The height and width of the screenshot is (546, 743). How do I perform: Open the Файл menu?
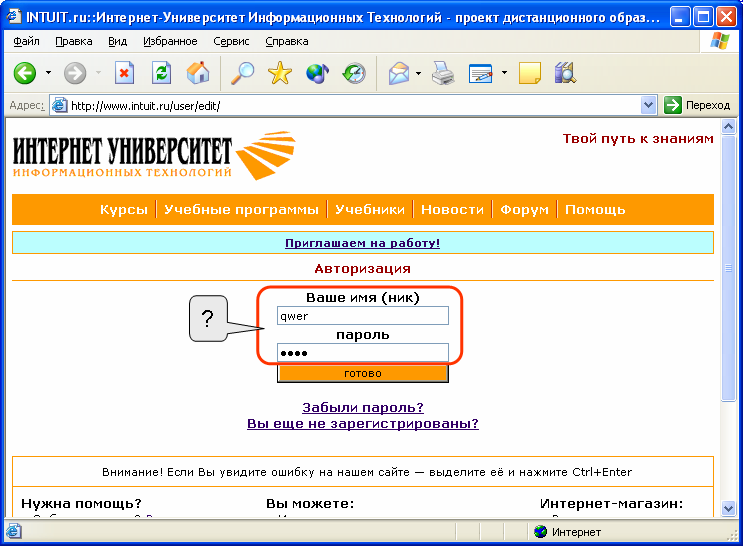tap(26, 41)
